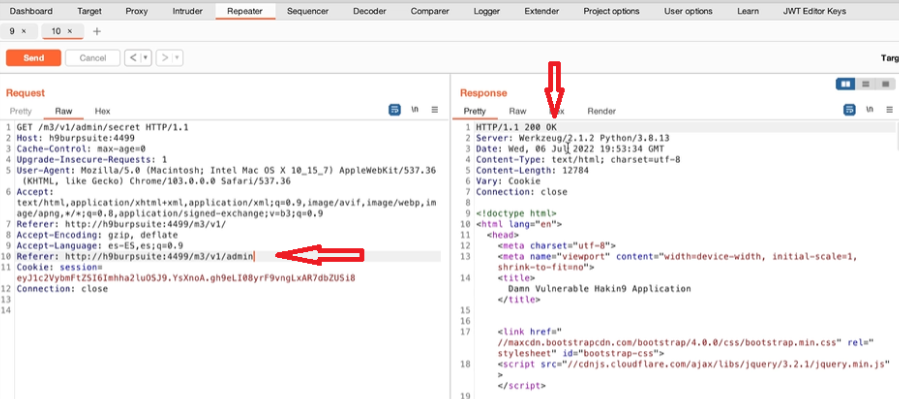Click the HTTP/1.1 200 OK status line
899x399 pixels.
pyautogui.click(x=516, y=127)
